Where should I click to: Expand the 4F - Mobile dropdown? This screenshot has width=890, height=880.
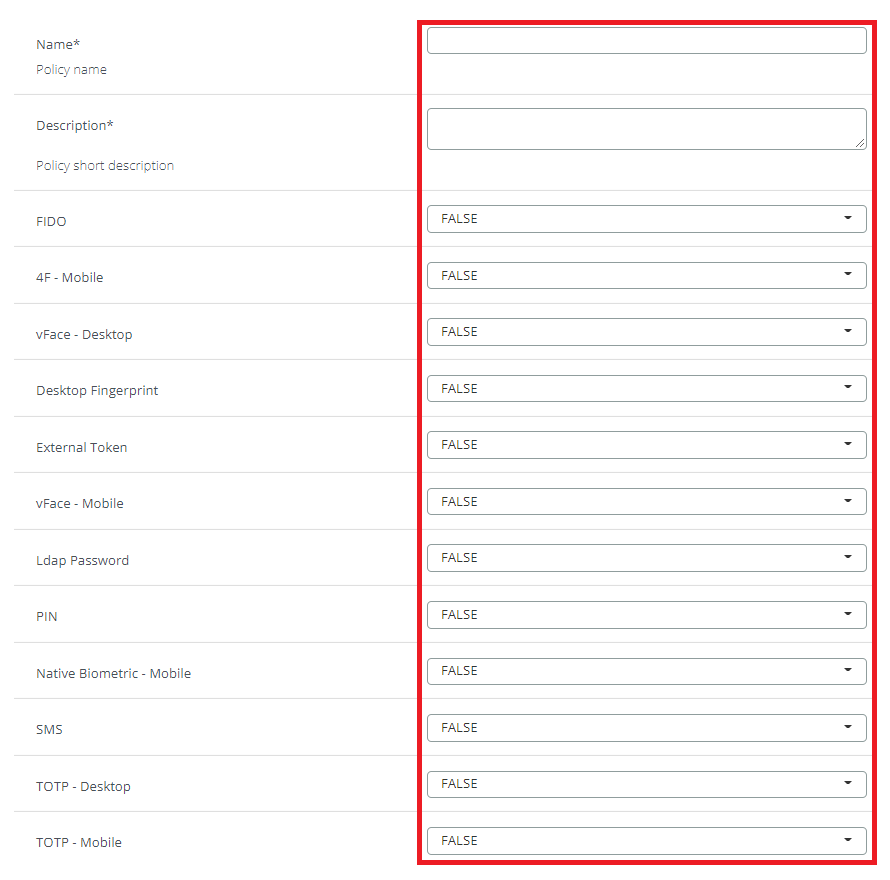pos(646,276)
